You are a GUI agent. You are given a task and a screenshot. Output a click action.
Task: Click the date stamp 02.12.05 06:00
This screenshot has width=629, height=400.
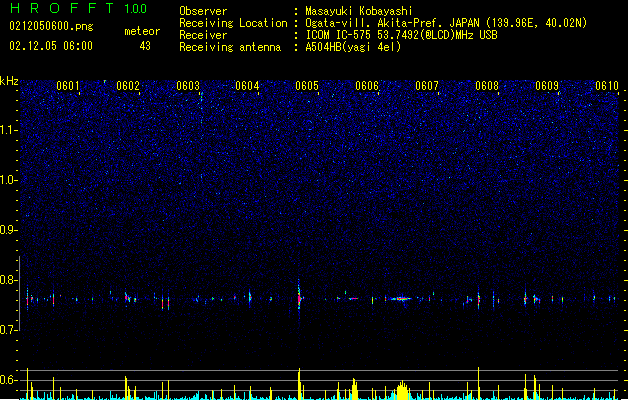point(51,46)
